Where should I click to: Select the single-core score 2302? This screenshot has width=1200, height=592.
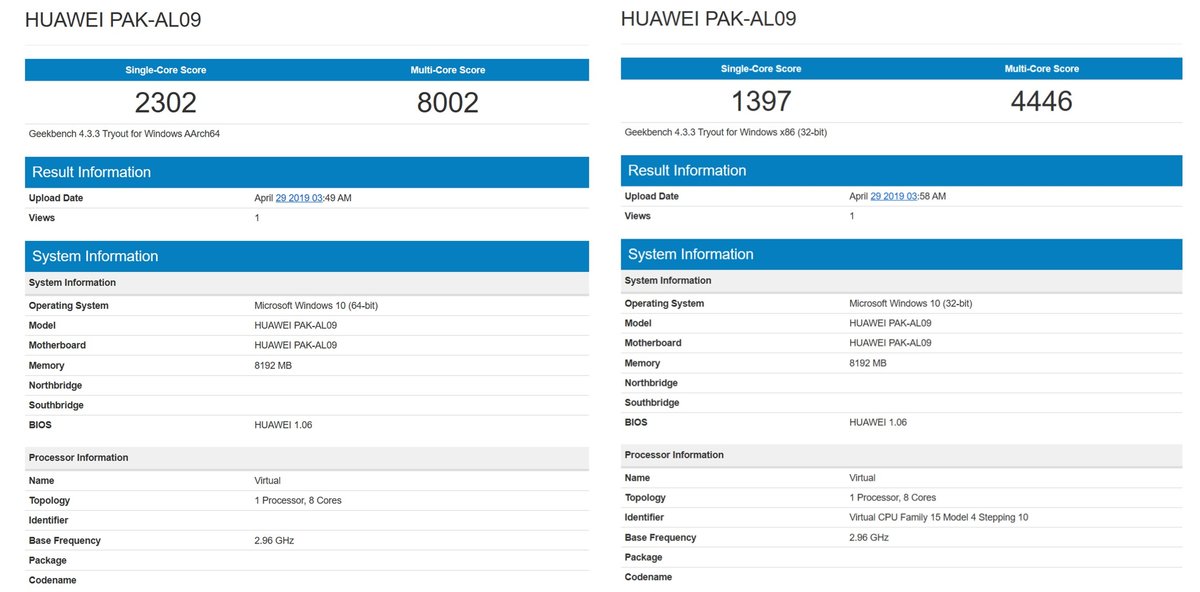pos(166,102)
